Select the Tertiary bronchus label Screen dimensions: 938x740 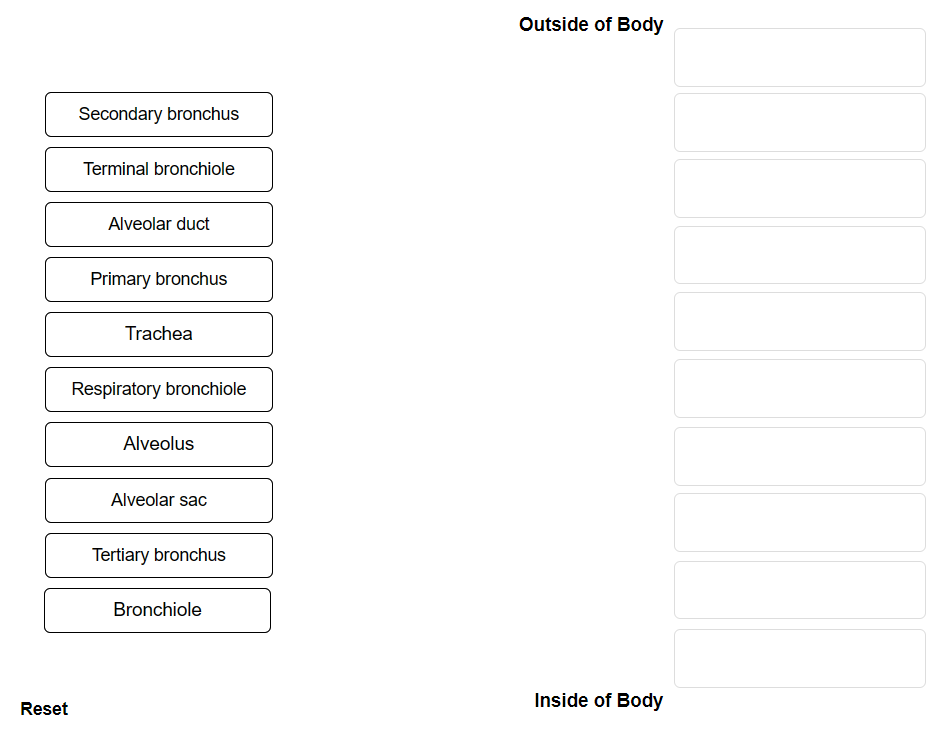tap(158, 555)
